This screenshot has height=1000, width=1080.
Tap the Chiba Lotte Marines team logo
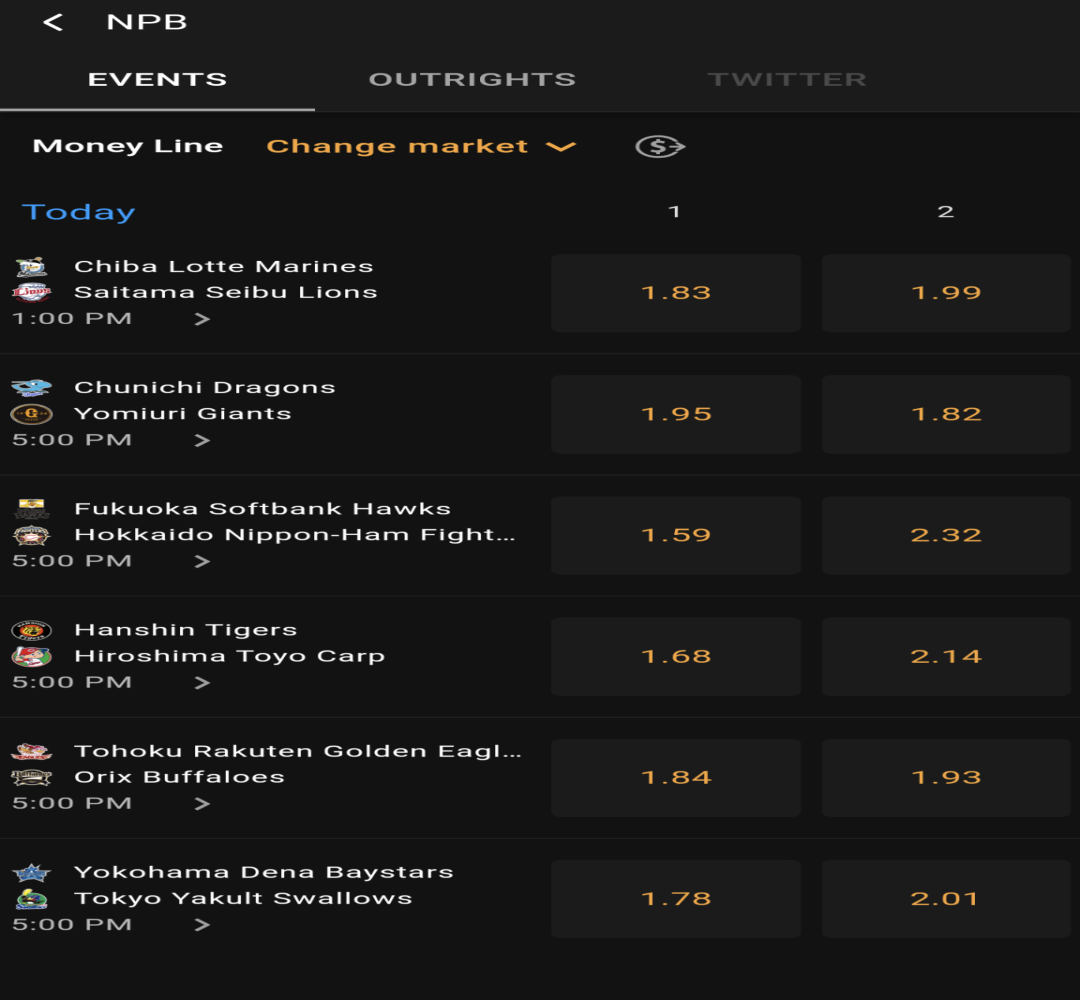(32, 267)
